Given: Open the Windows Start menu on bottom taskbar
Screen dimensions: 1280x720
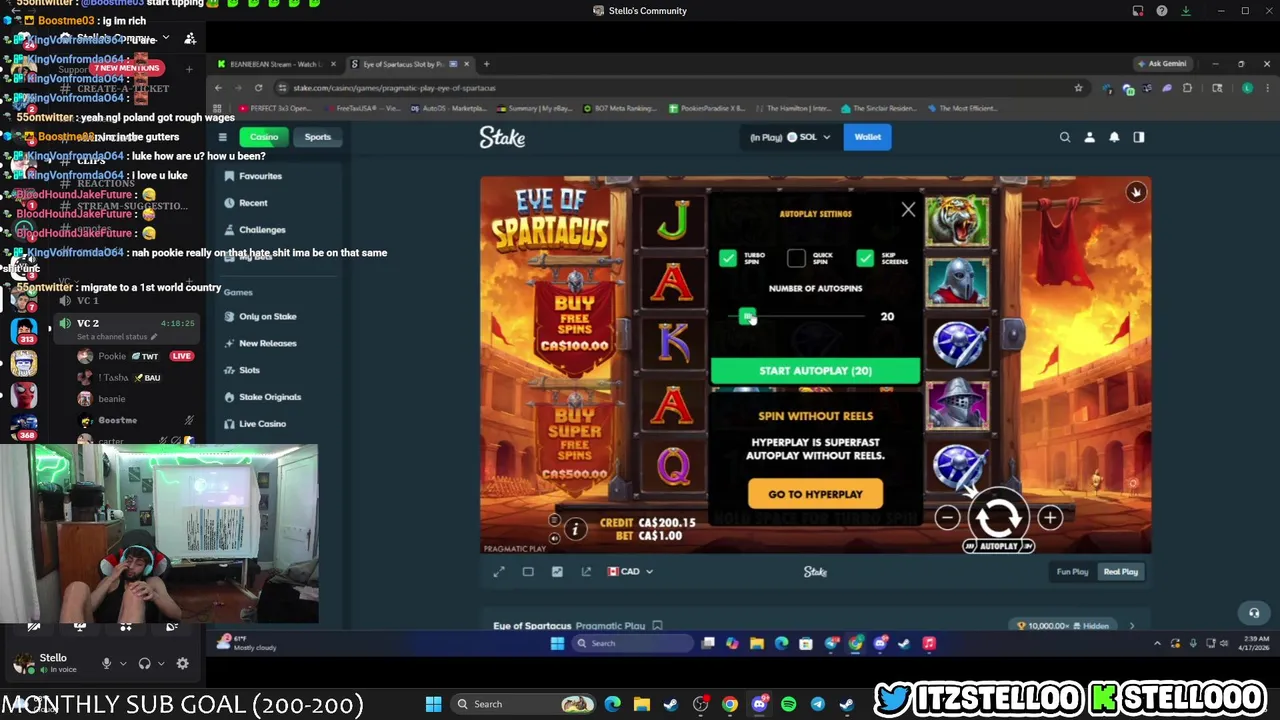Looking at the screenshot, I should click(433, 704).
